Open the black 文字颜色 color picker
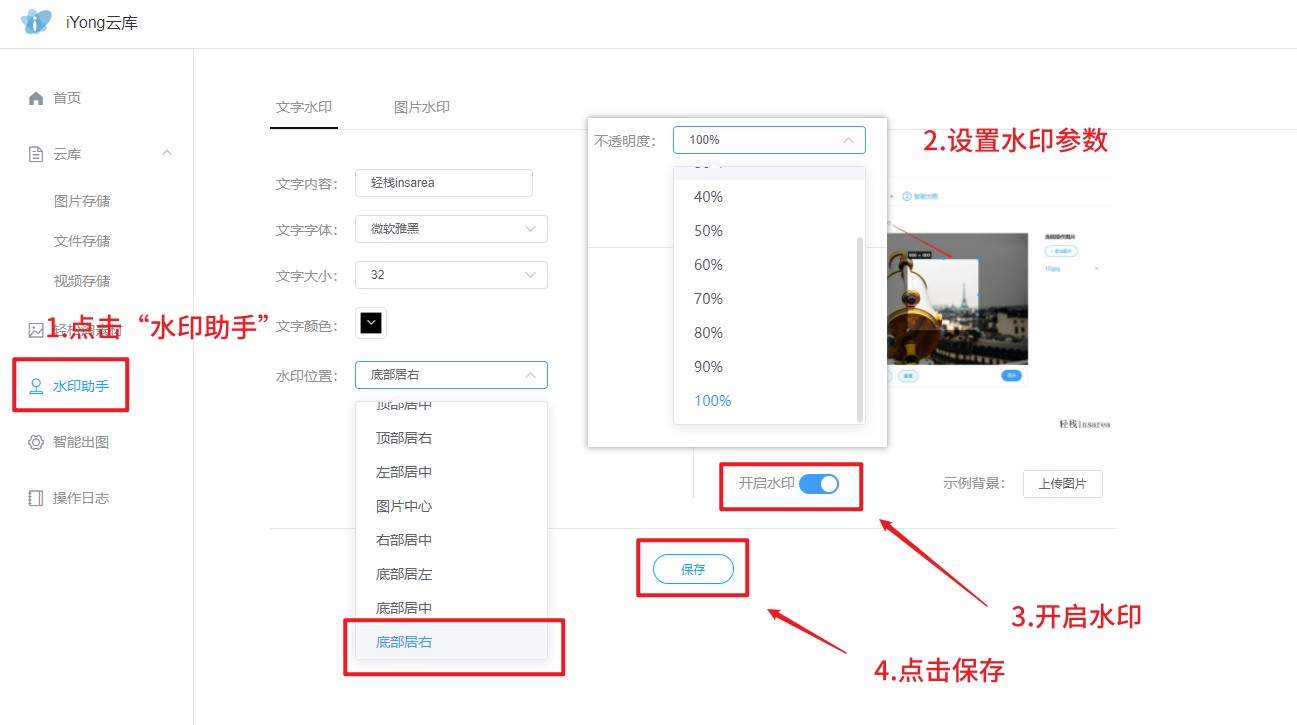This screenshot has width=1297, height=725. (x=371, y=323)
